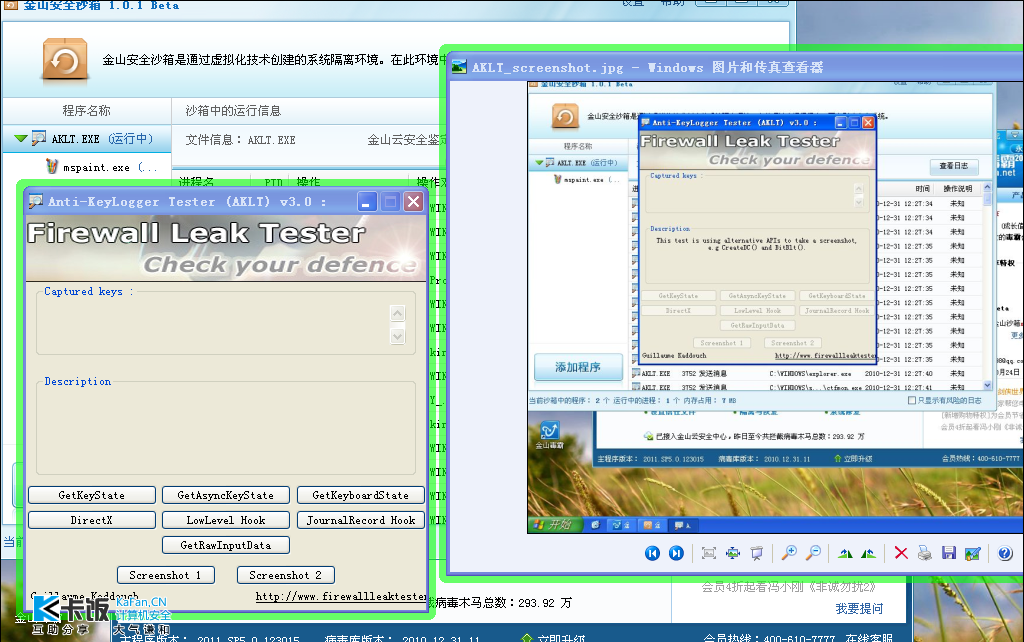Click the AKLT.EXE program icon in sandbox list
The image size is (1024, 642).
tap(39, 138)
